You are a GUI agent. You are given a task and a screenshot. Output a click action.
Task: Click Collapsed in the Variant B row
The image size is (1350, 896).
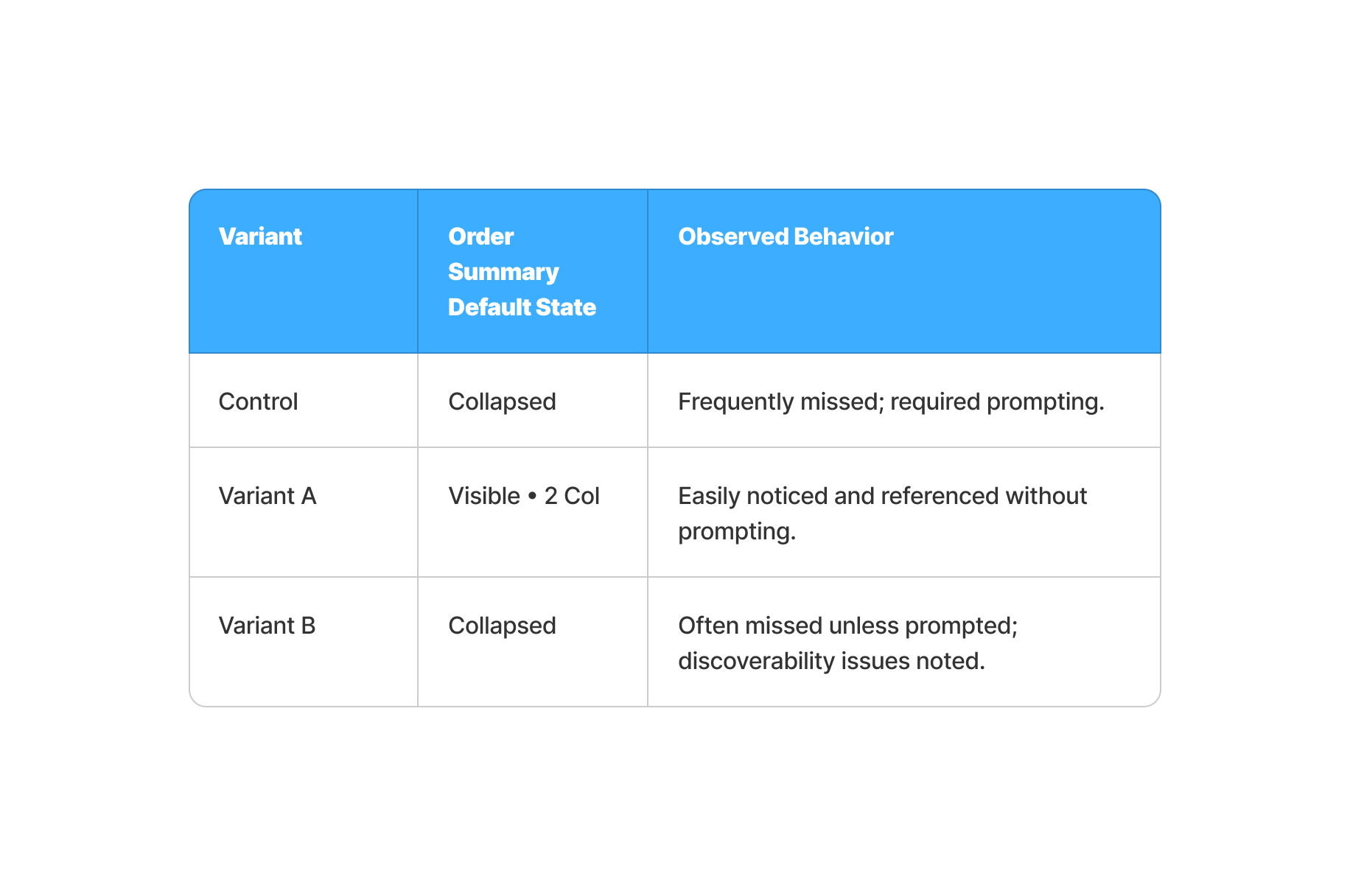[x=502, y=626]
